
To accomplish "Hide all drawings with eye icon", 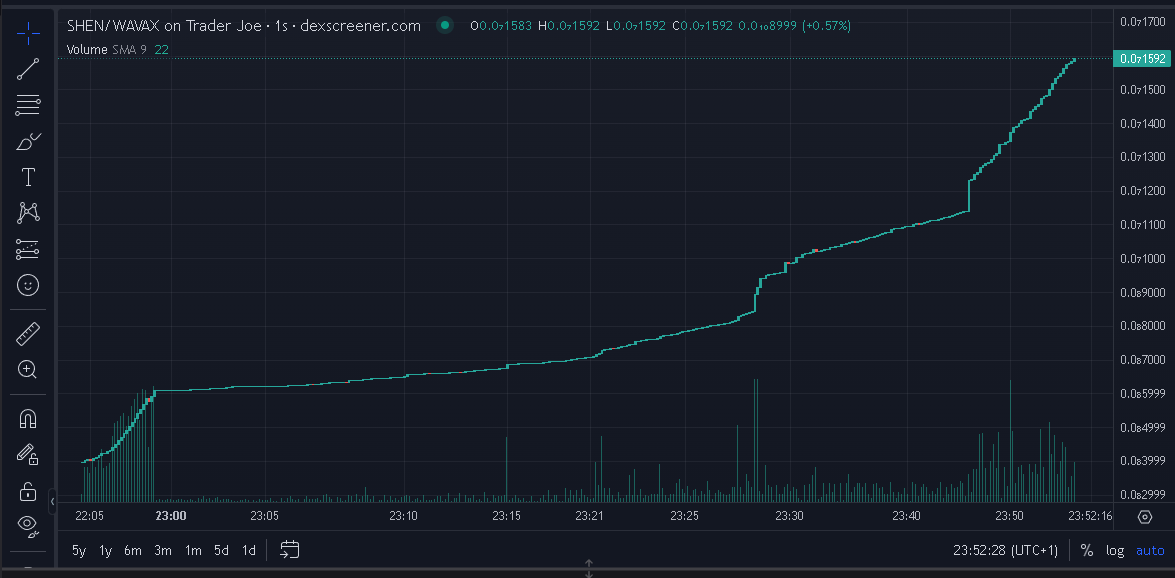I will pos(28,526).
